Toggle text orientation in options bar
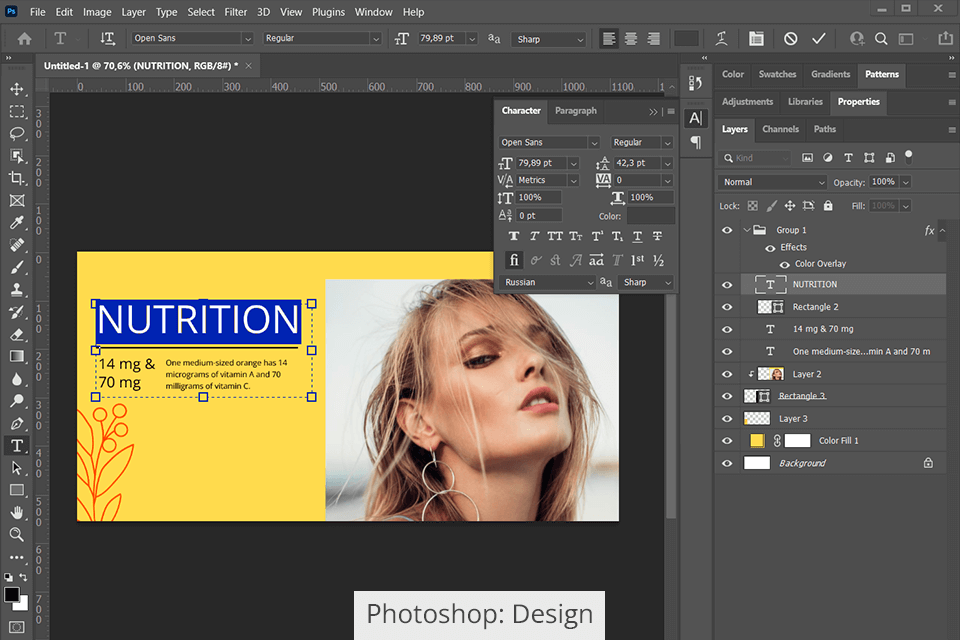This screenshot has height=640, width=960. tap(107, 39)
